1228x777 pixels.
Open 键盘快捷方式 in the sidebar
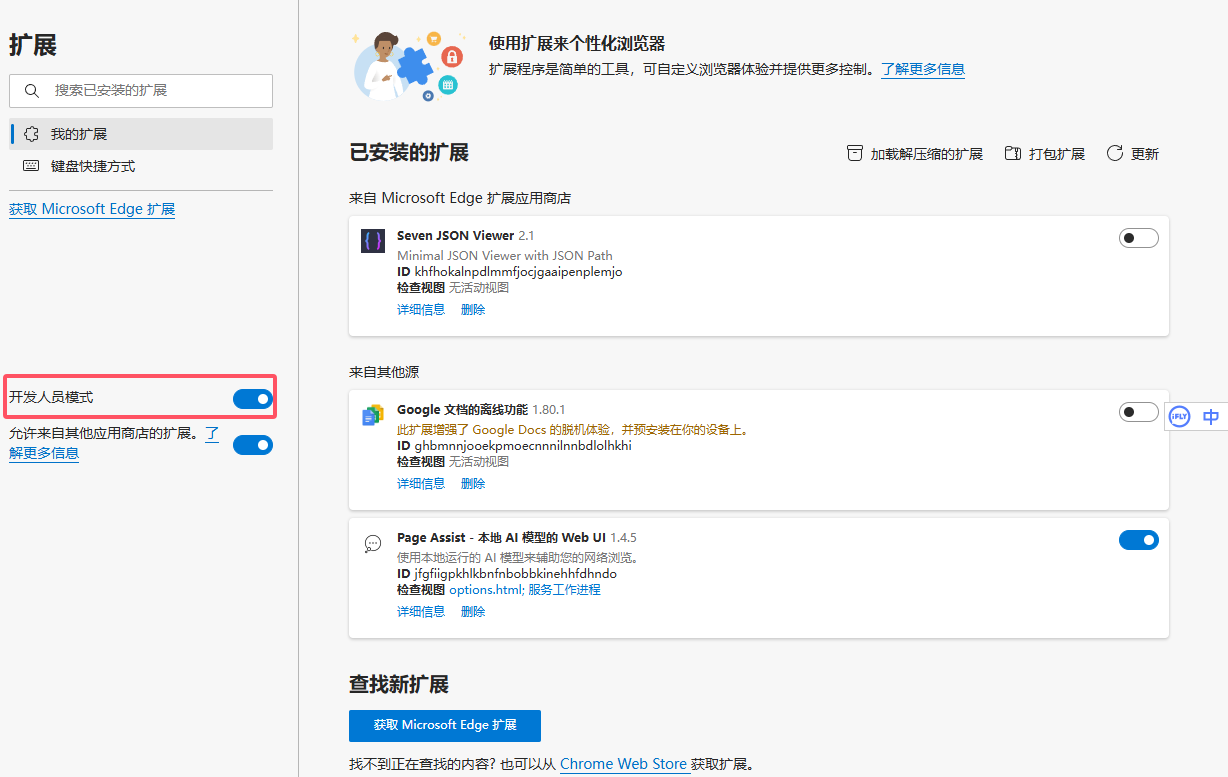(x=141, y=166)
